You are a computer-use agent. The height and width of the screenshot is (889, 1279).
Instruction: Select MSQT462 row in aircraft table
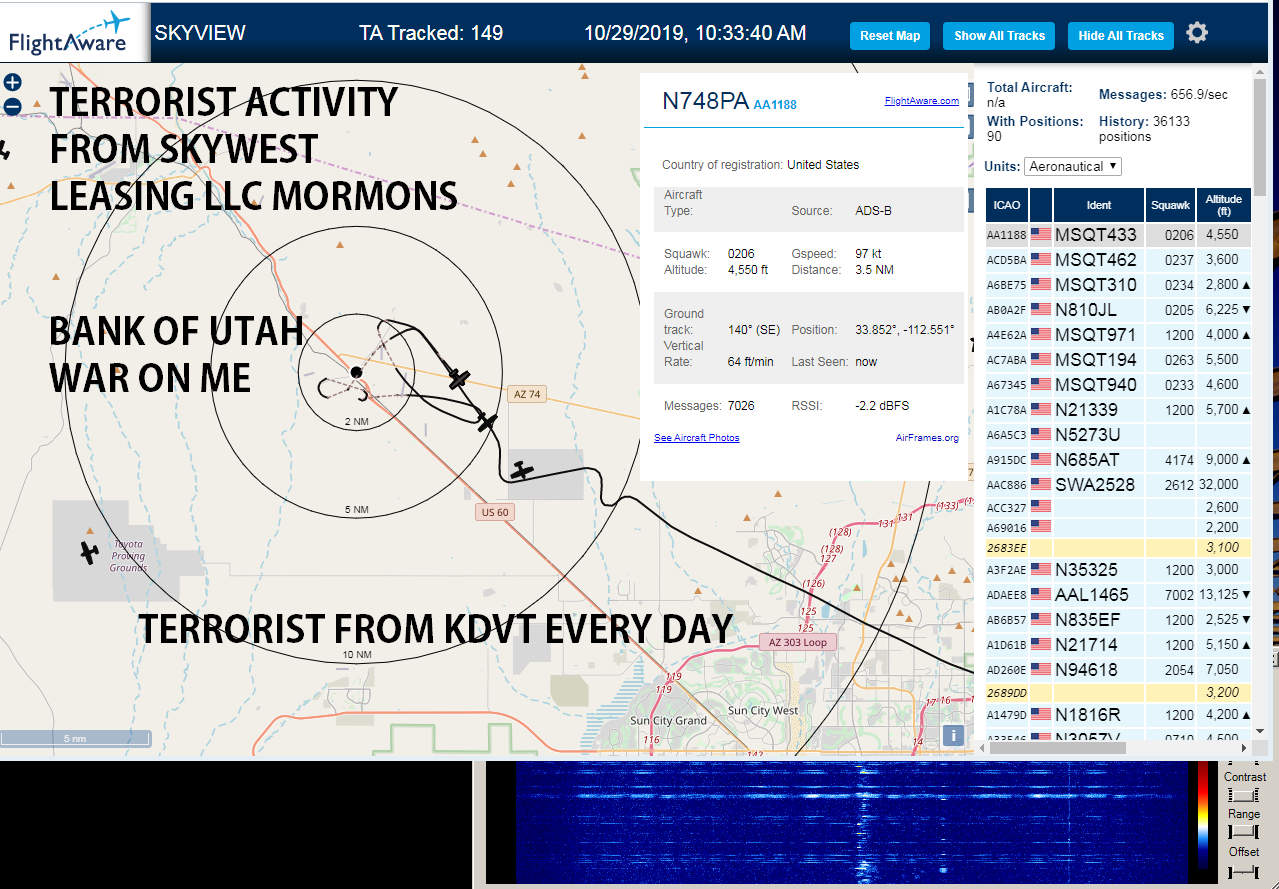coord(1118,260)
